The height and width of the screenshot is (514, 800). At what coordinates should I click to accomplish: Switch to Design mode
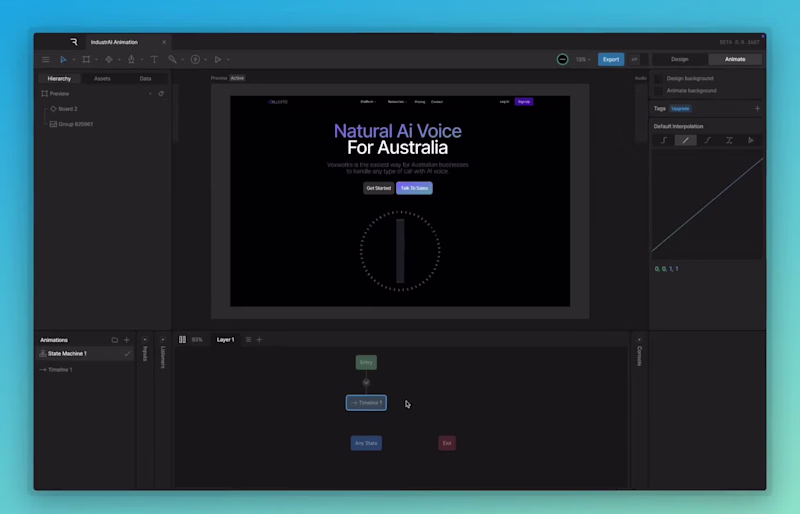click(x=680, y=59)
